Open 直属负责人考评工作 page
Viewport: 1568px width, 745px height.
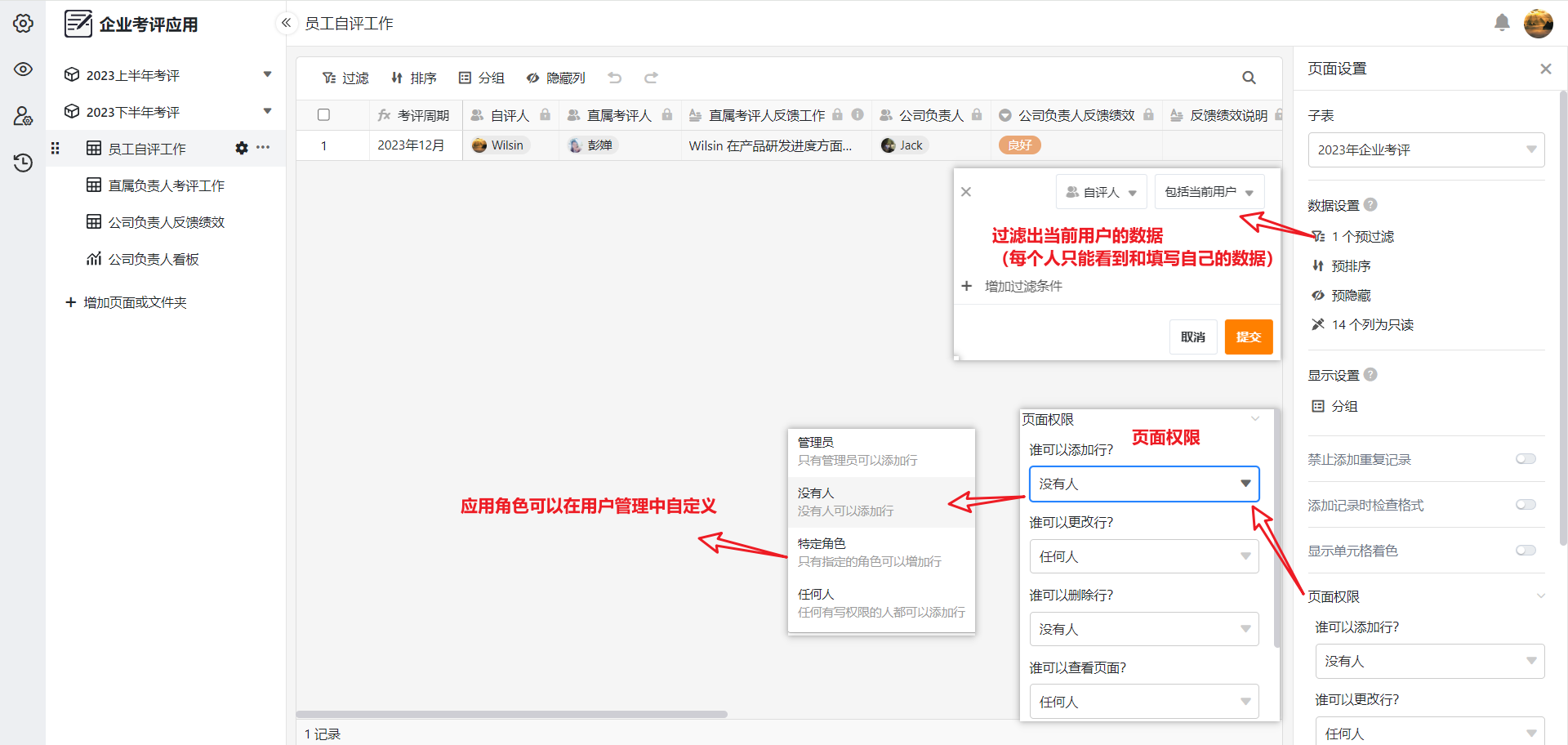pyautogui.click(x=166, y=185)
